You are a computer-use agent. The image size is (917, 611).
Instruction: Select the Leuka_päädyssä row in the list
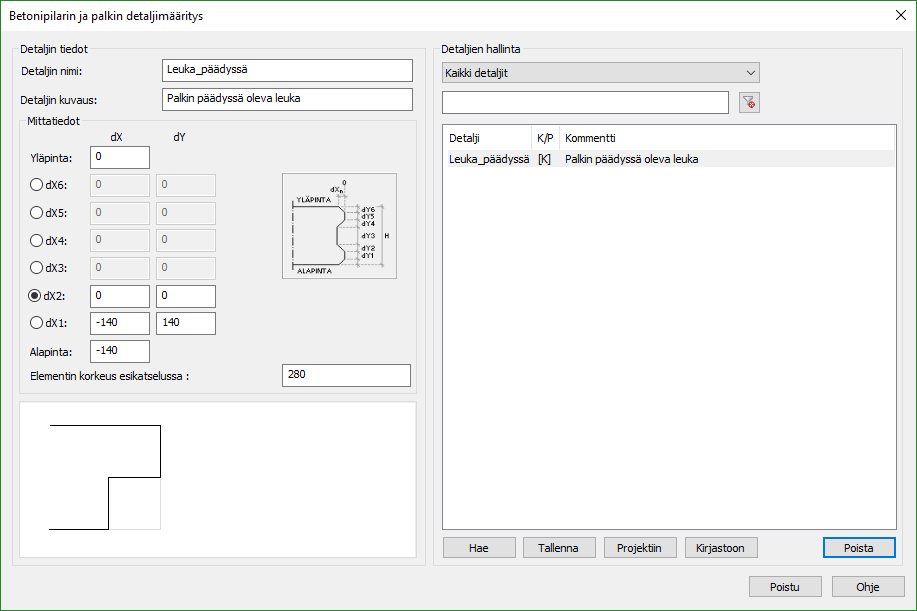(489, 159)
